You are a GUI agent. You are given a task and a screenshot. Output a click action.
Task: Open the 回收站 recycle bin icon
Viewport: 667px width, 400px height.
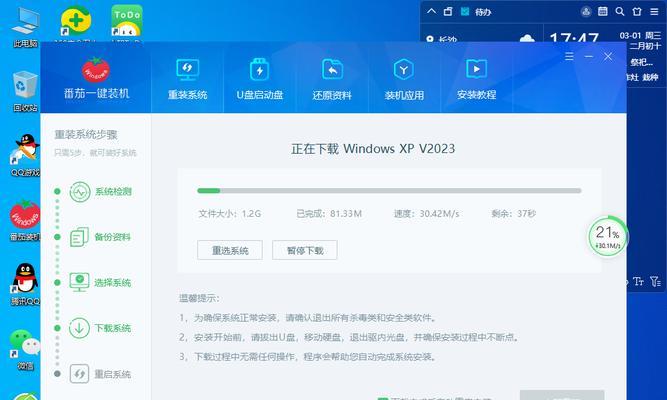pos(25,91)
